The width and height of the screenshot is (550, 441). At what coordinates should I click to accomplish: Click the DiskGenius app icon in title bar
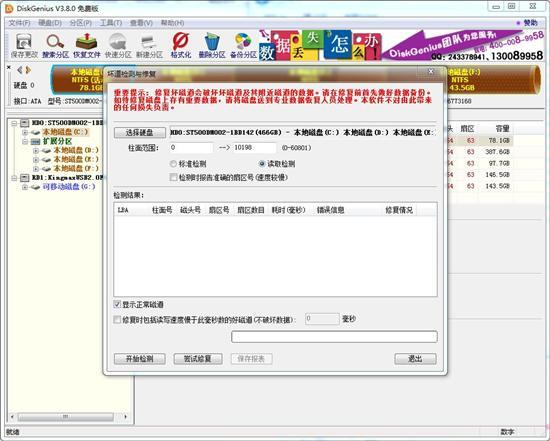(x=9, y=8)
